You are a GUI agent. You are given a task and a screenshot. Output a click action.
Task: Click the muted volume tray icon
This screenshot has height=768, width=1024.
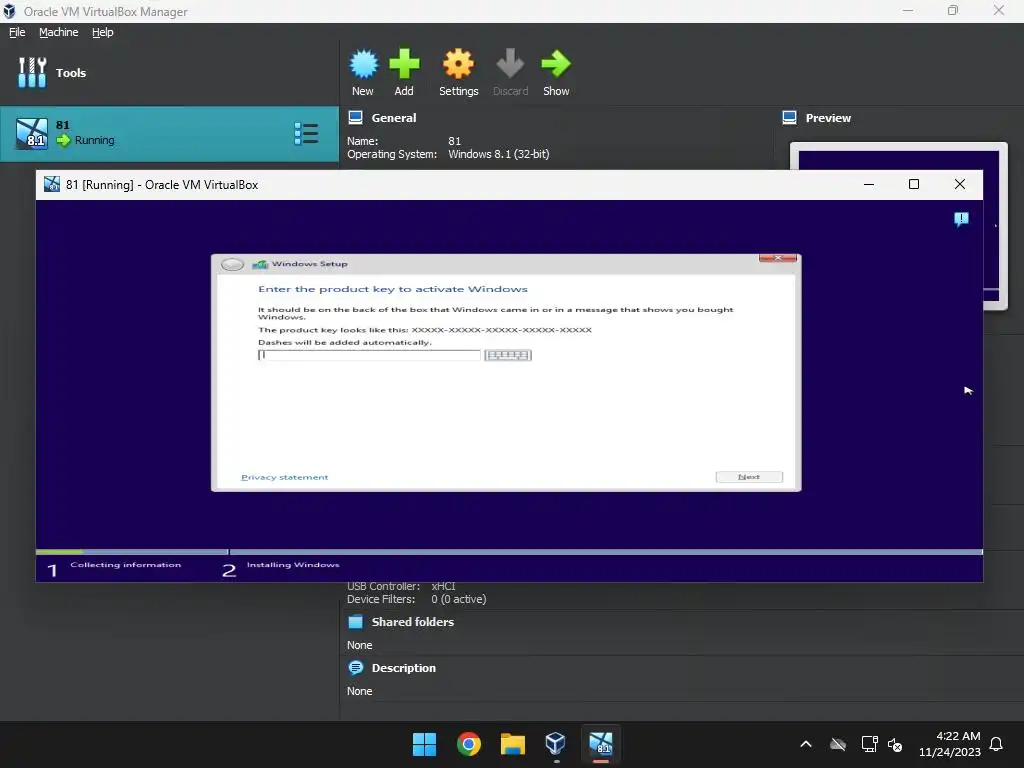895,744
